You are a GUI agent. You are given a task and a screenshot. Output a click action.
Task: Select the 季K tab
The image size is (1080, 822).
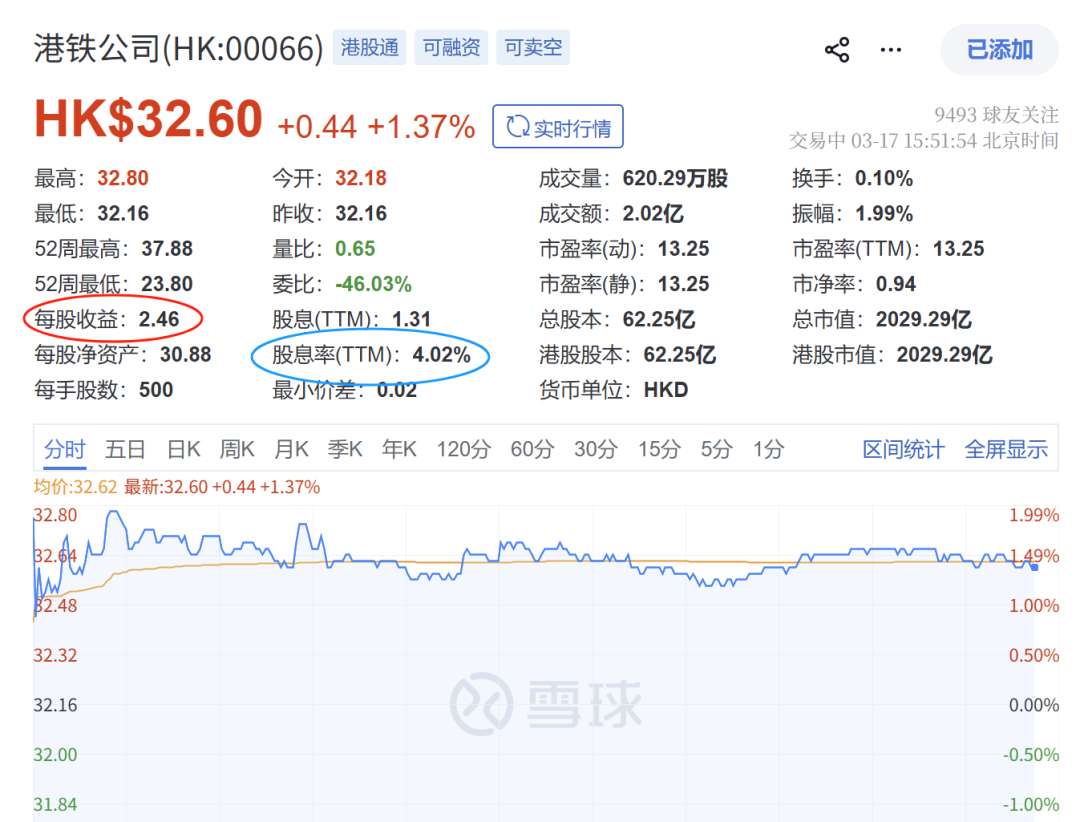(345, 449)
